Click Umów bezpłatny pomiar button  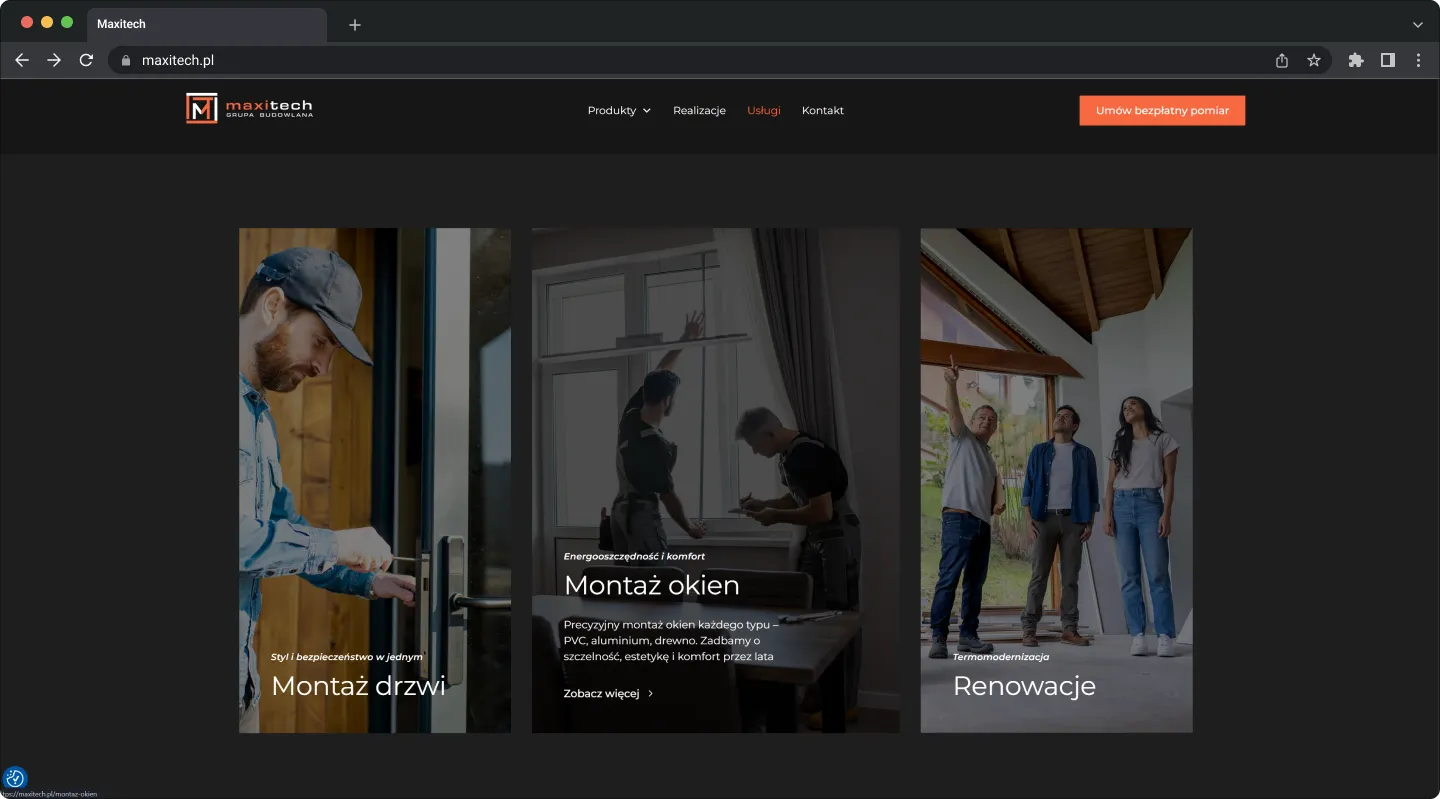pyautogui.click(x=1162, y=110)
